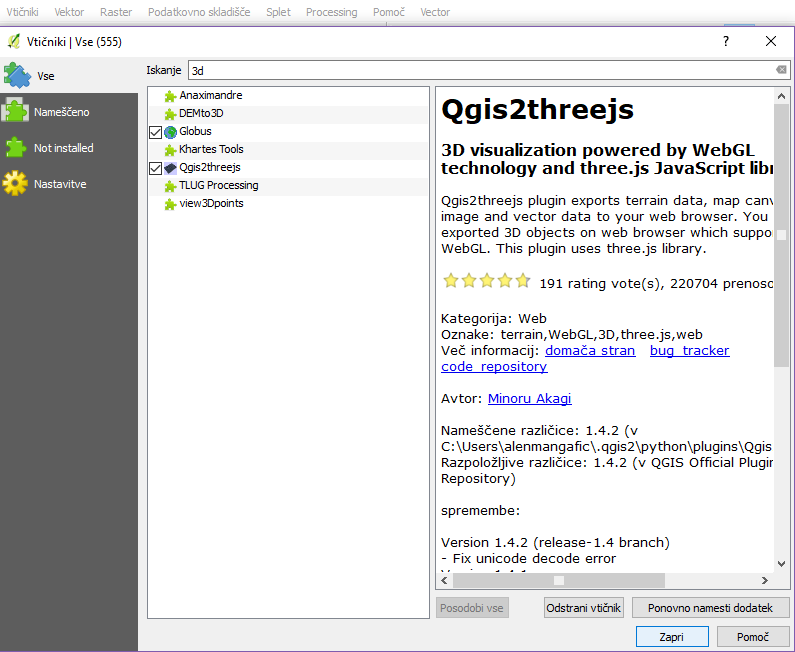Click the Qgis2threejs plugin icon

tap(170, 168)
